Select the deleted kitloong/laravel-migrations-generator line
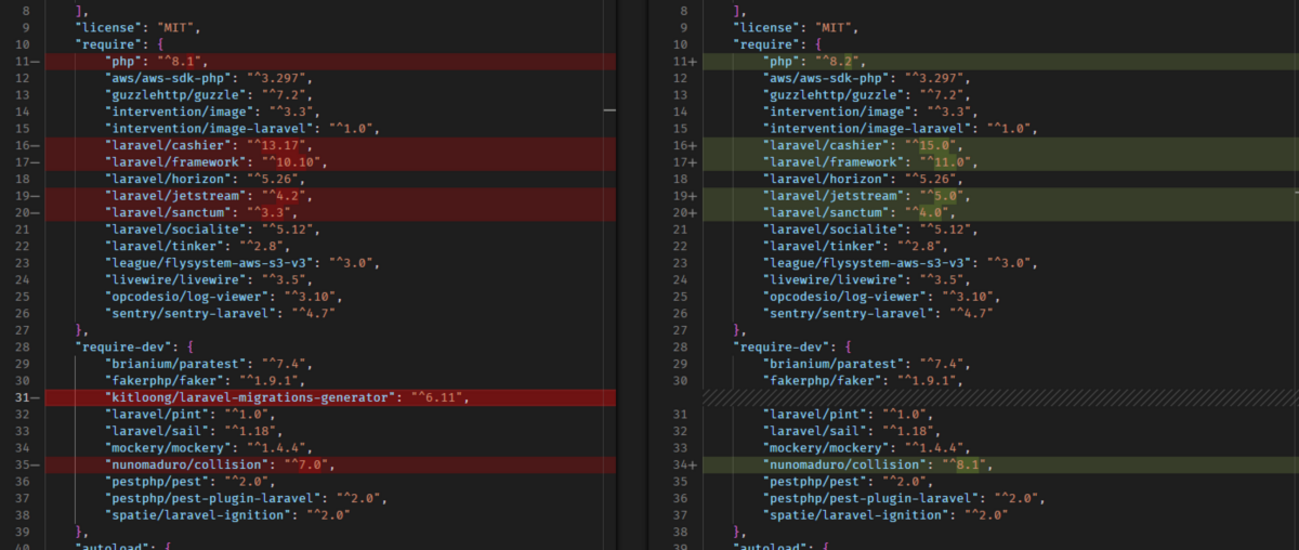1299x550 pixels. pos(330,397)
